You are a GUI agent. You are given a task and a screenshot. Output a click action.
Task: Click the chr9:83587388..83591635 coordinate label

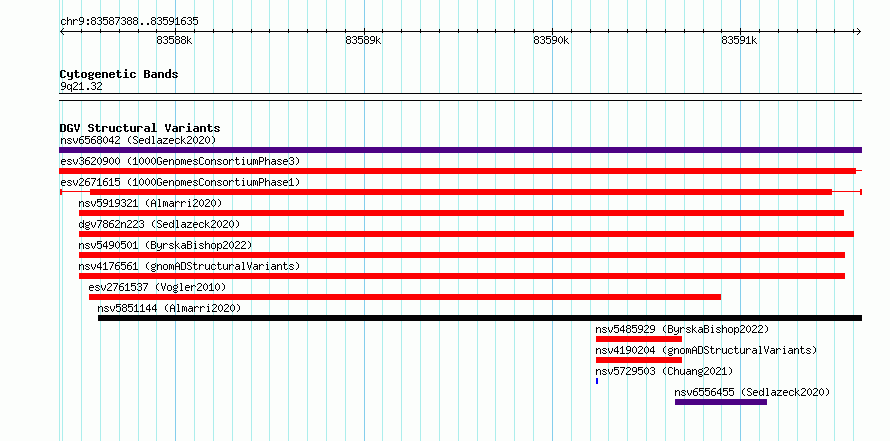(129, 22)
